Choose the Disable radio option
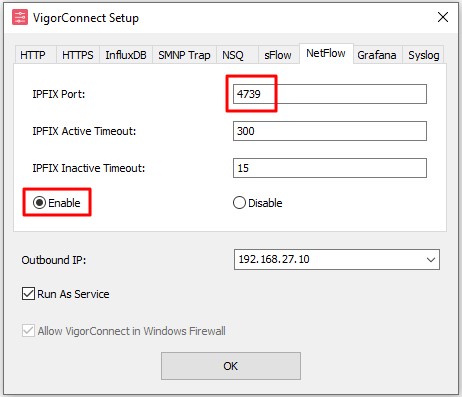Screen dimensions: 462x397 point(257,203)
